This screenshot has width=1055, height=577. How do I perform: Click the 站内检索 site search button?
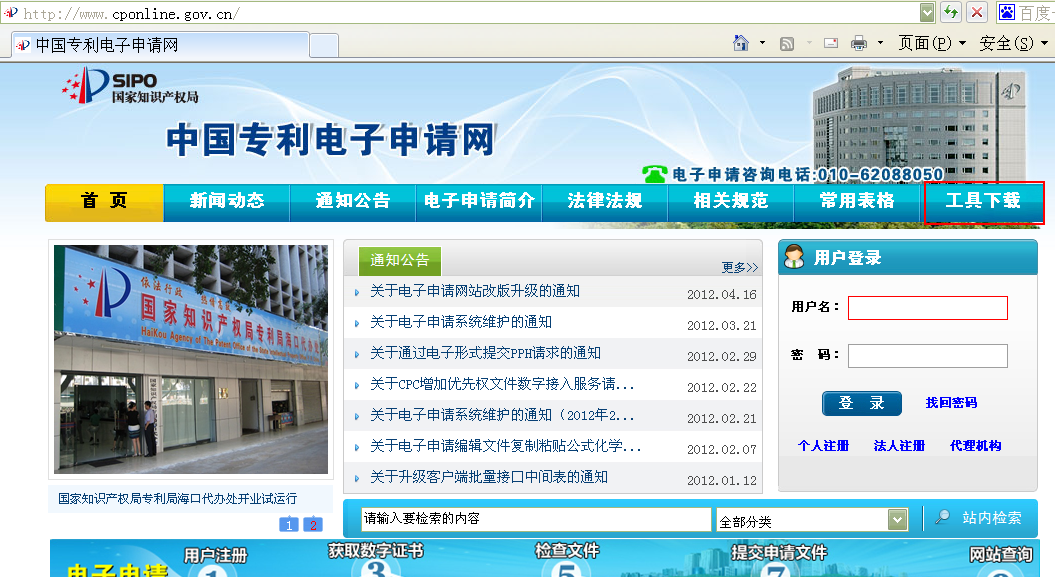(980, 518)
